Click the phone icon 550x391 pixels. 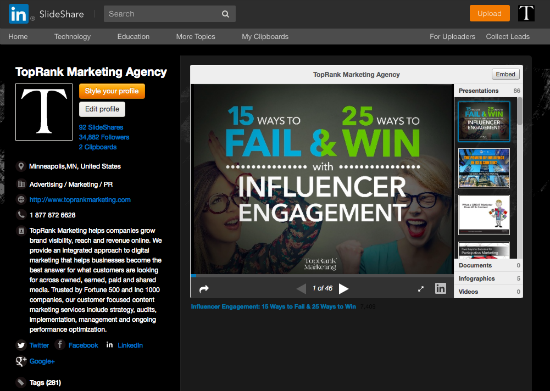[21, 215]
